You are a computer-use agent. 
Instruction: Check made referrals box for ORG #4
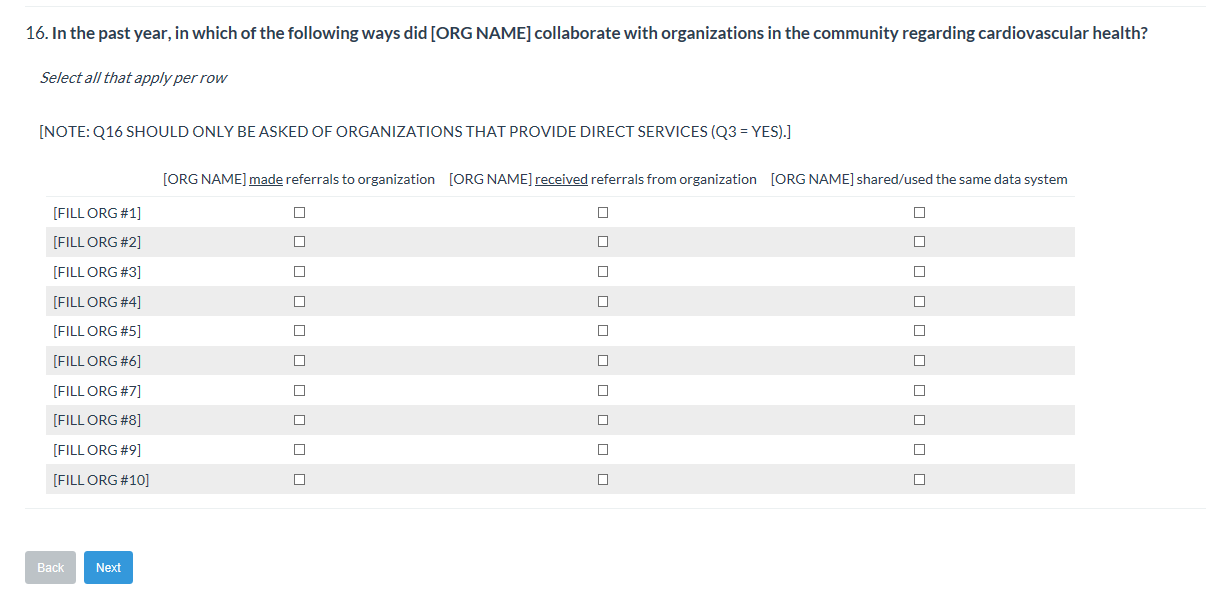299,301
